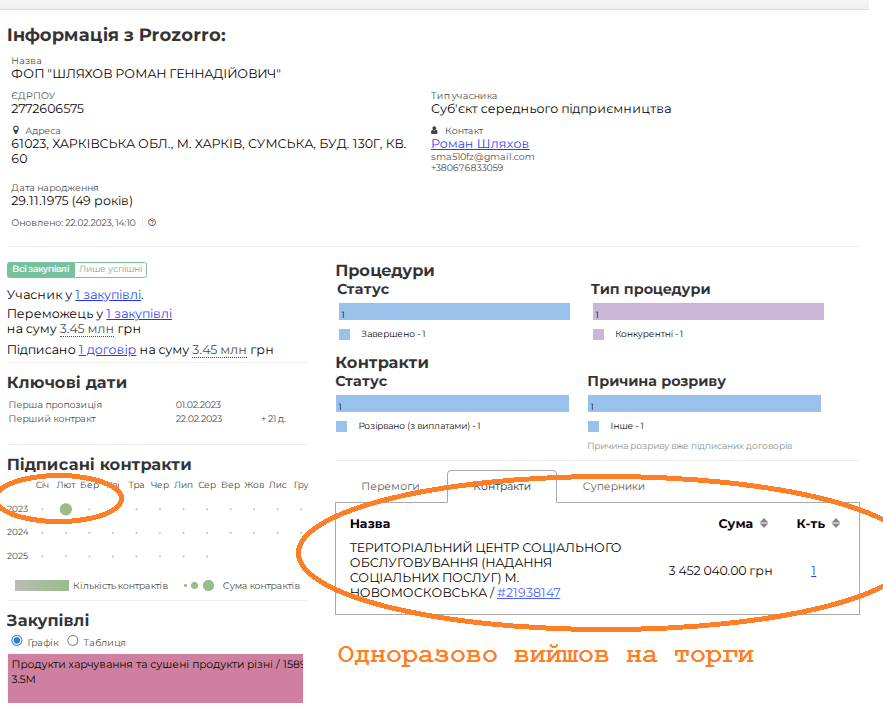Open tender link #21938147
The height and width of the screenshot is (719, 883).
pos(528,593)
